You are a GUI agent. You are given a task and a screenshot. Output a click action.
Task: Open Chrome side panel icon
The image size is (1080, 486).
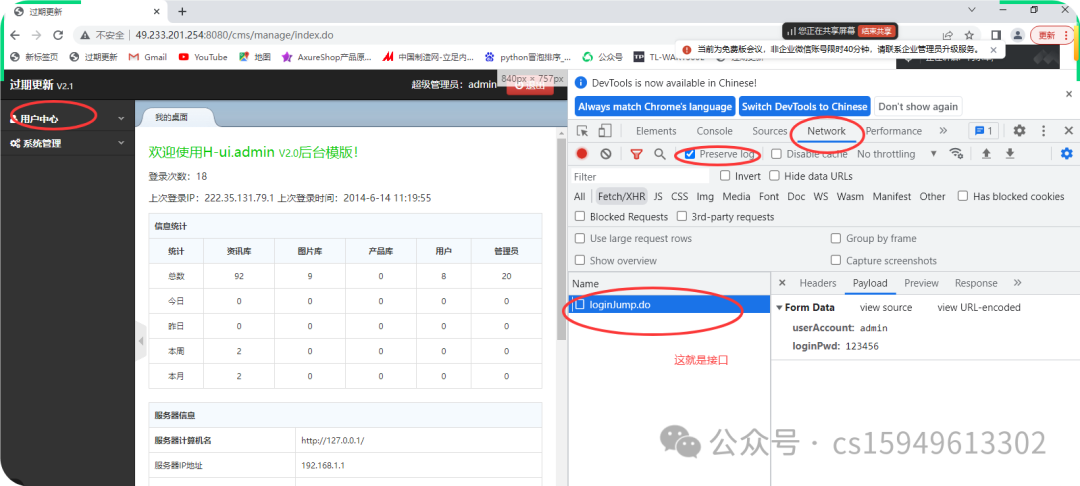(996, 35)
